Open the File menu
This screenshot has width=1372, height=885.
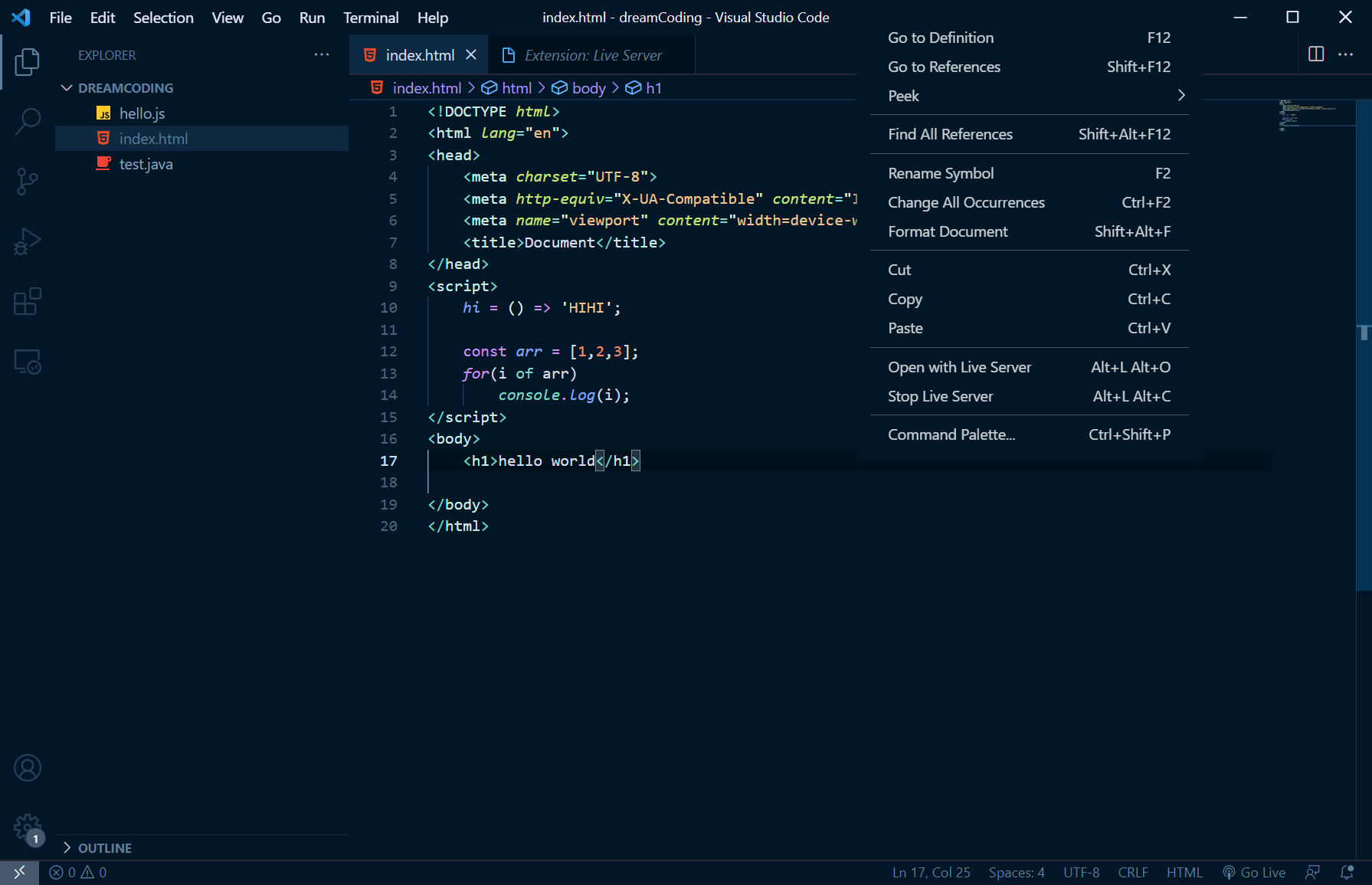(x=61, y=18)
